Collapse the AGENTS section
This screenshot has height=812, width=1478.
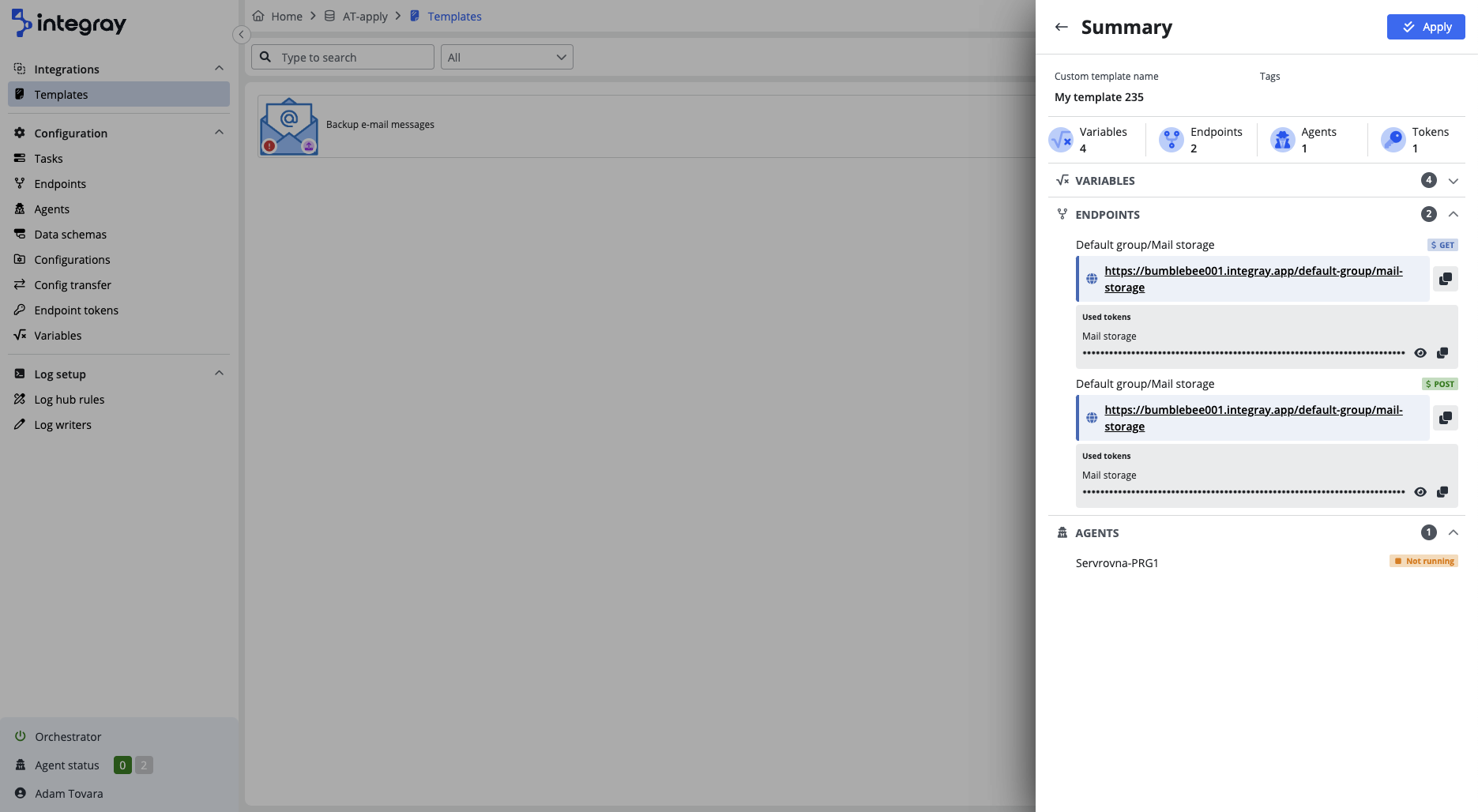(1453, 532)
